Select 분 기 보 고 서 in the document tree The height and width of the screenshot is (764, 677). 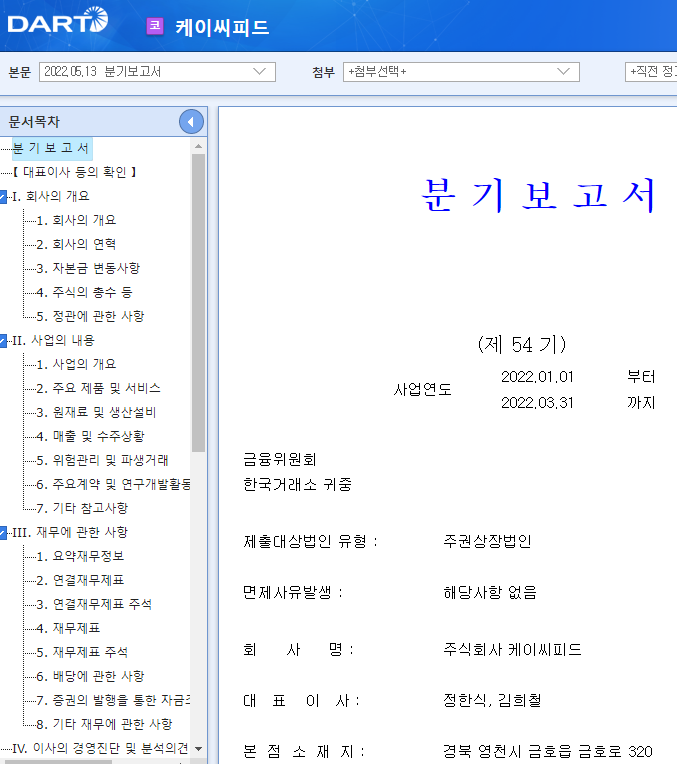click(x=52, y=148)
